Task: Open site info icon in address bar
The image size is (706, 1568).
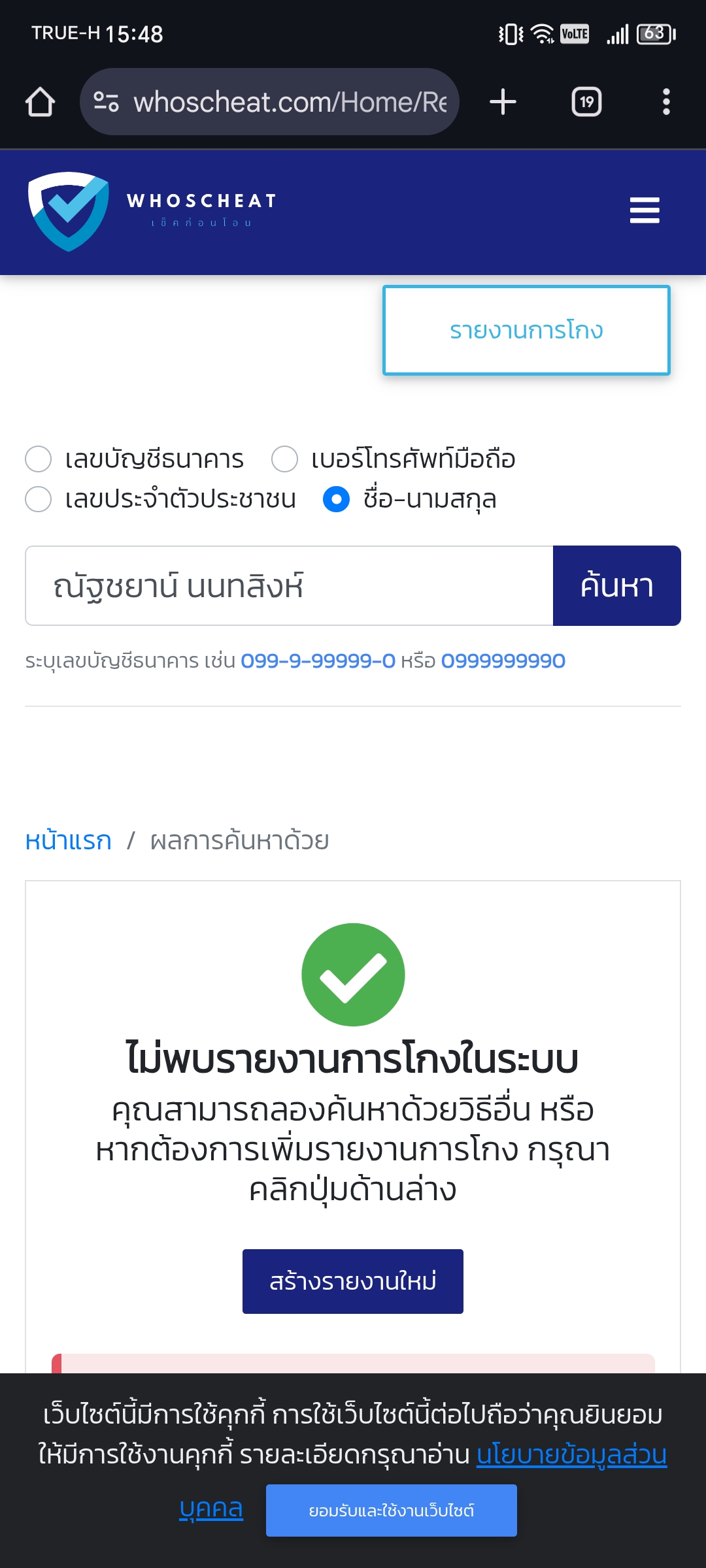Action: [106, 102]
